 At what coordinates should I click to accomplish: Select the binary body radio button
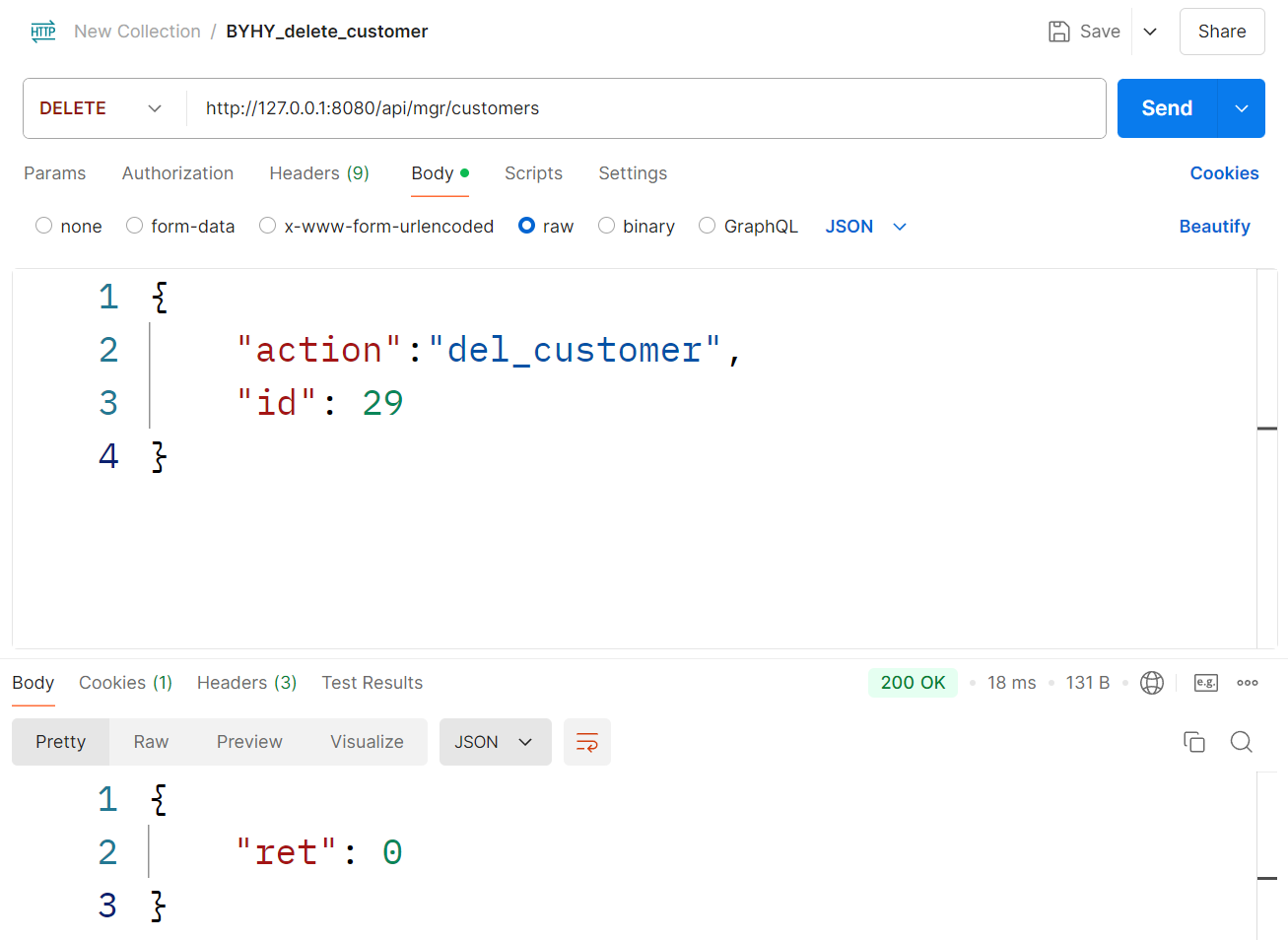point(606,226)
